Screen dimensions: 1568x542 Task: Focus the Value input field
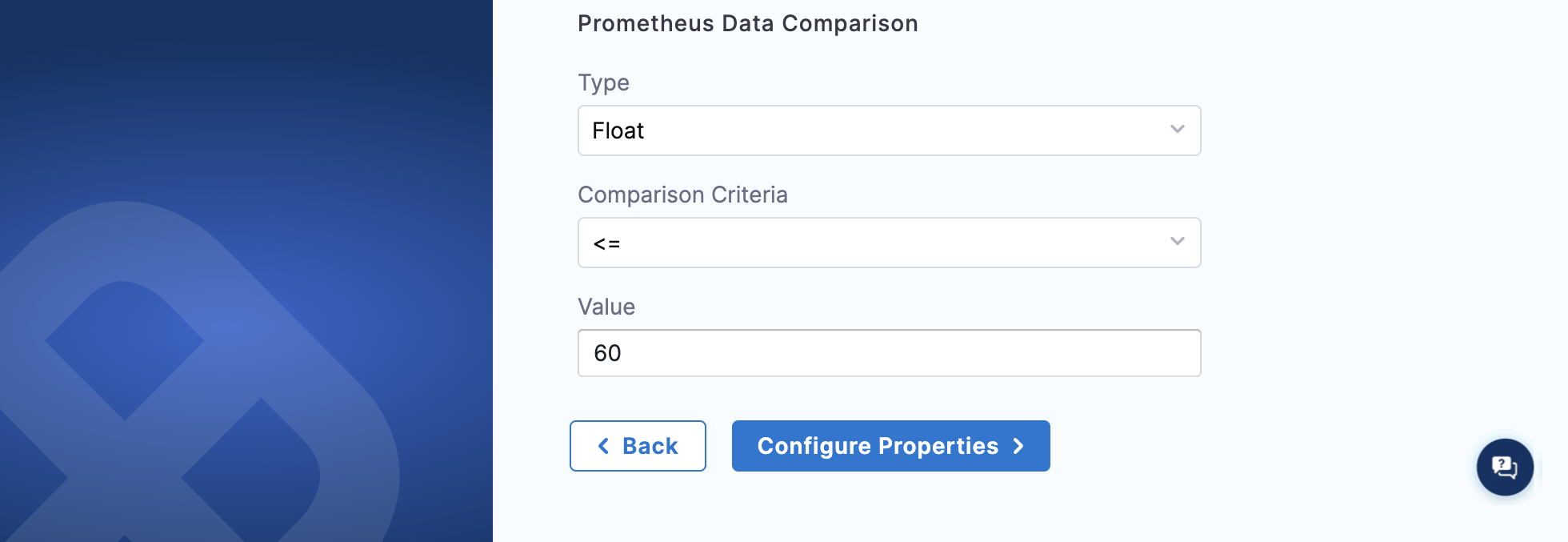pyautogui.click(x=888, y=353)
